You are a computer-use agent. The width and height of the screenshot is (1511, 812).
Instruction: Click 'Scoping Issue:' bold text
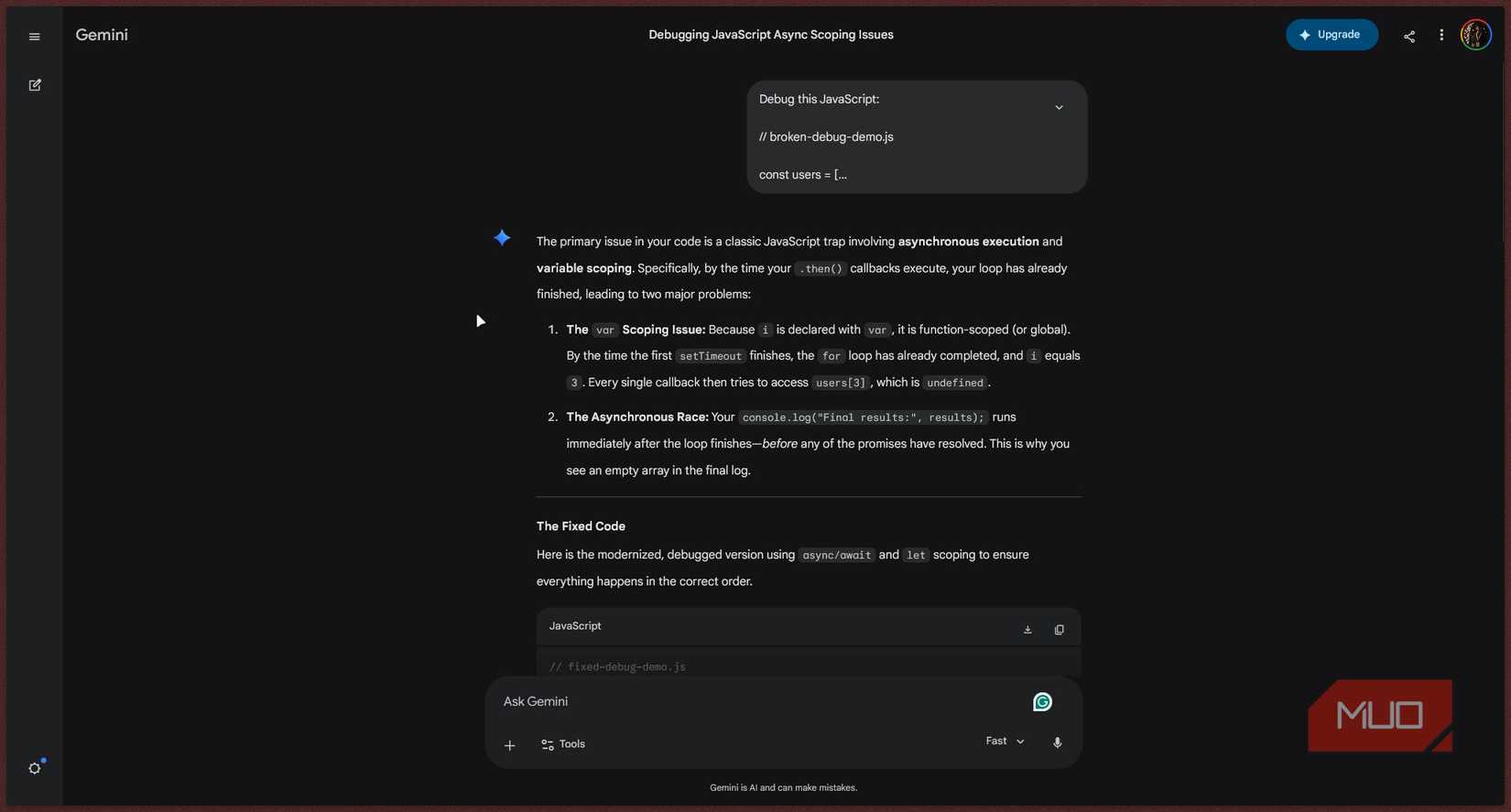664,330
